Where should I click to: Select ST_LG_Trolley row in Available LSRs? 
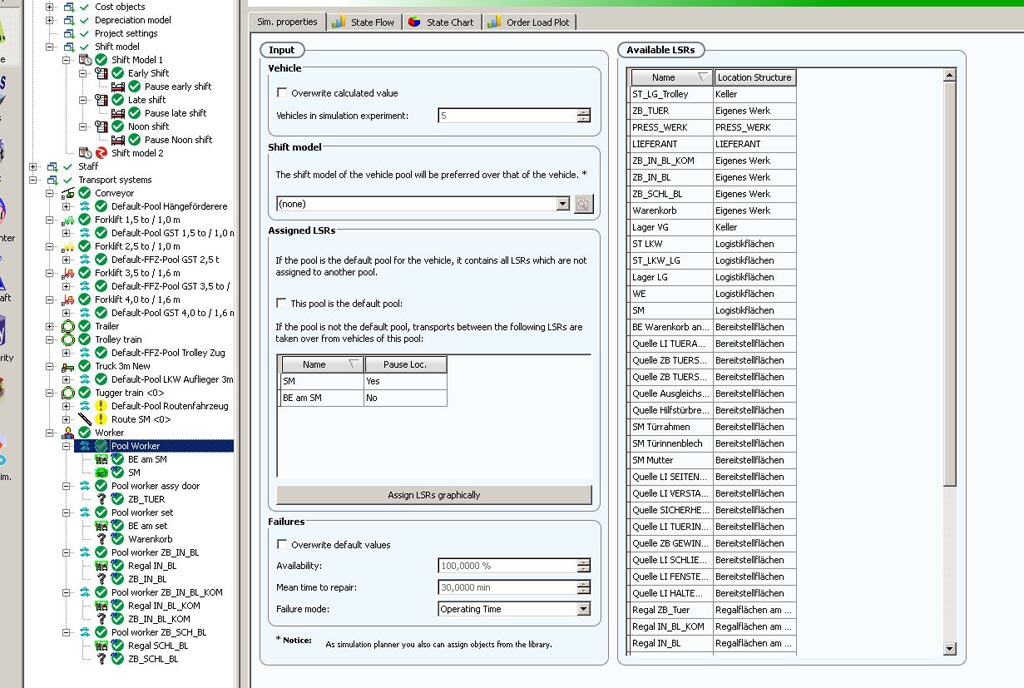(x=713, y=94)
